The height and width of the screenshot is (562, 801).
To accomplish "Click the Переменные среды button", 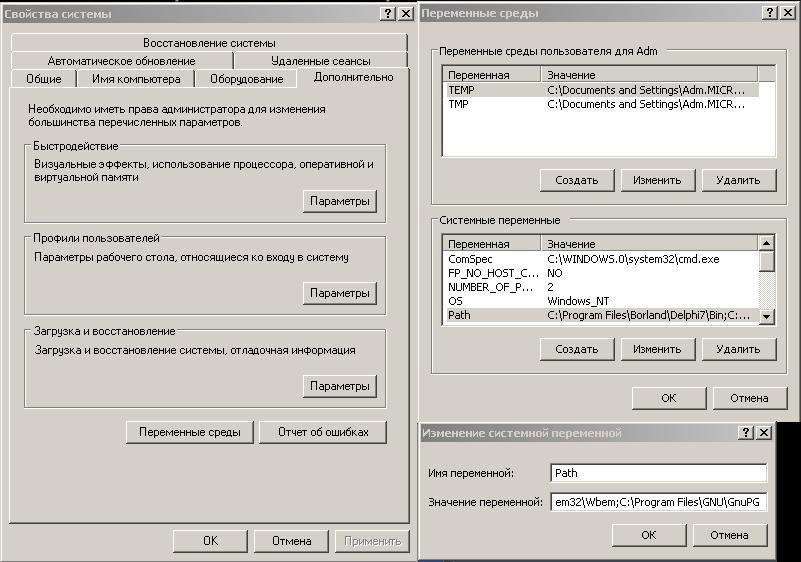I will pyautogui.click(x=189, y=432).
